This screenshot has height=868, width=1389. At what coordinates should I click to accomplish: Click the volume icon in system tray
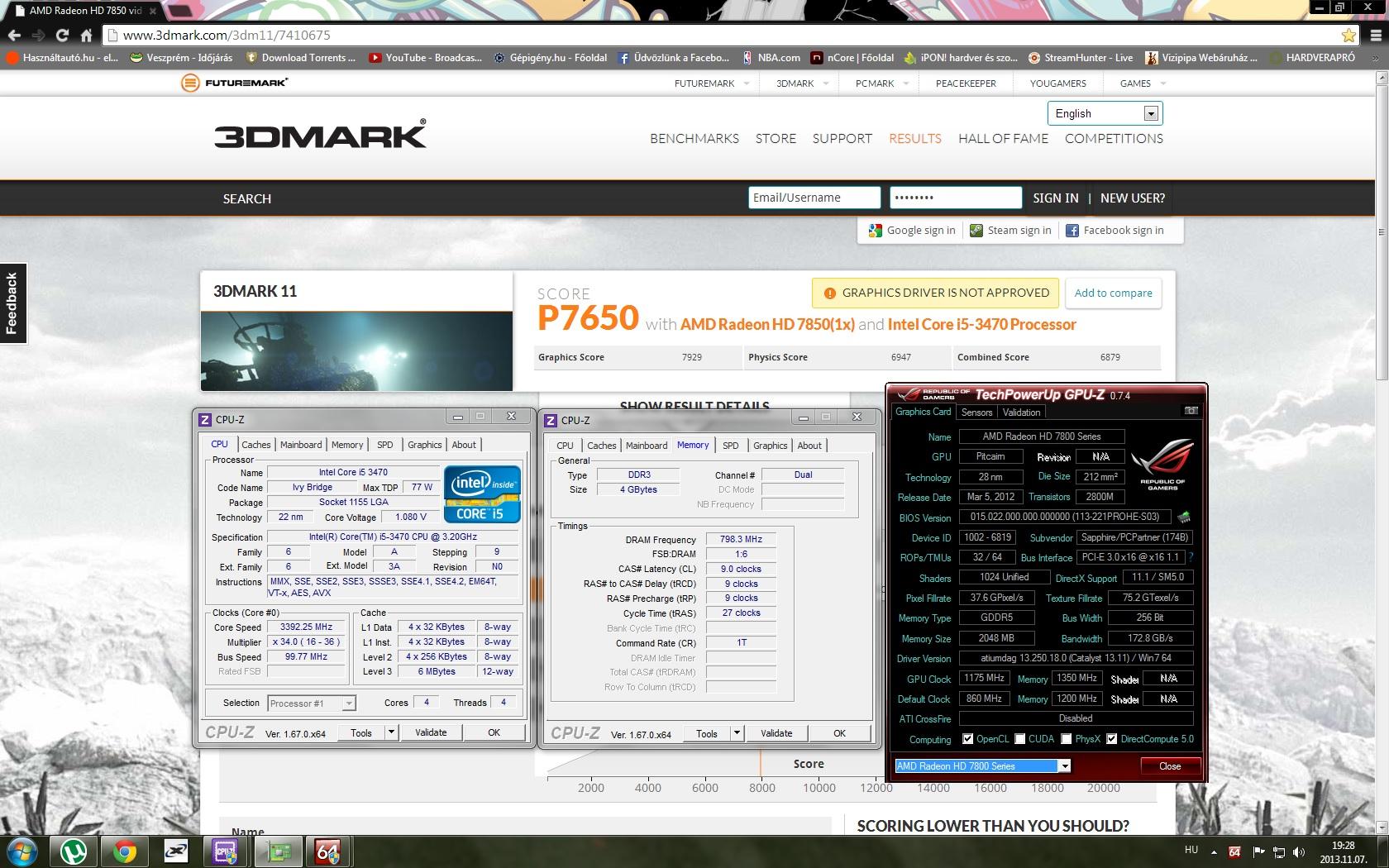click(x=1299, y=851)
